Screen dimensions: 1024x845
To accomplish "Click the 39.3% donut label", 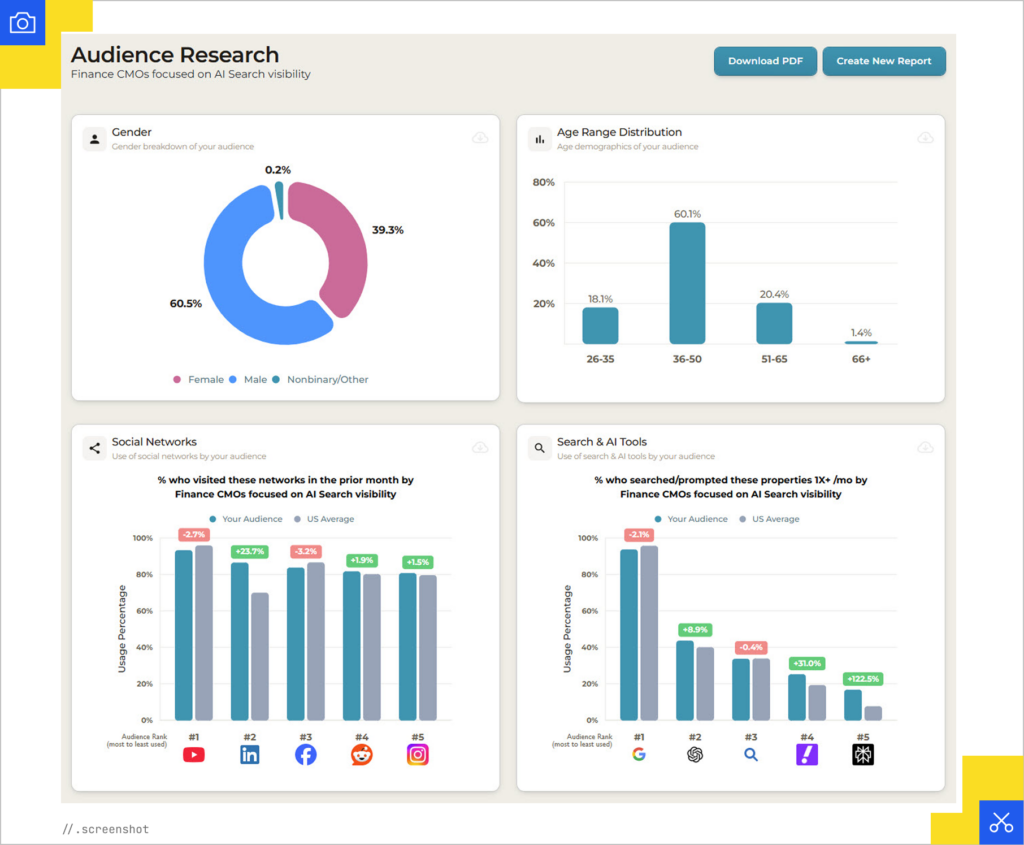I will [x=388, y=230].
